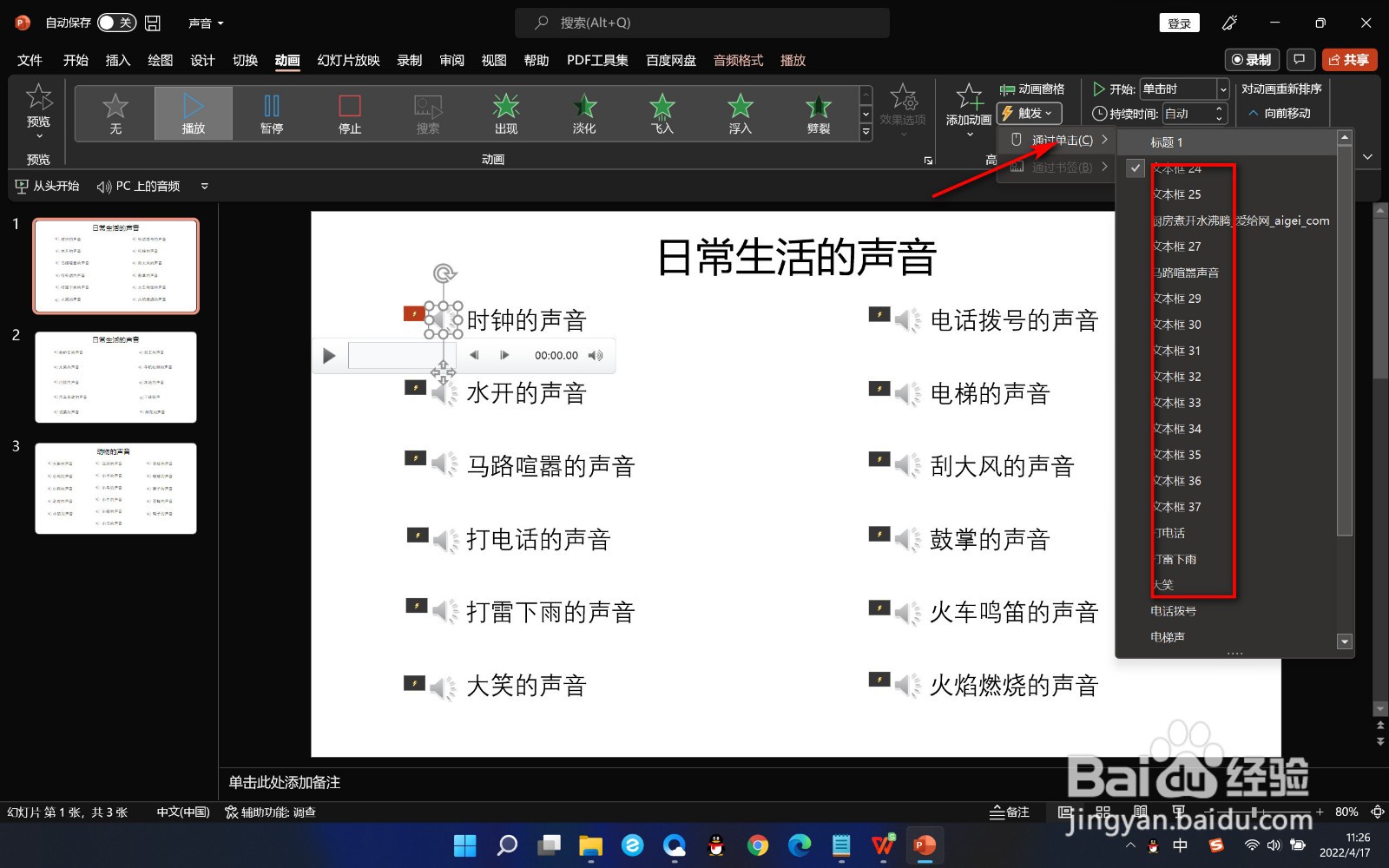Adjust the 持续时间 duration spinner
The image size is (1389, 868).
click(x=1219, y=113)
